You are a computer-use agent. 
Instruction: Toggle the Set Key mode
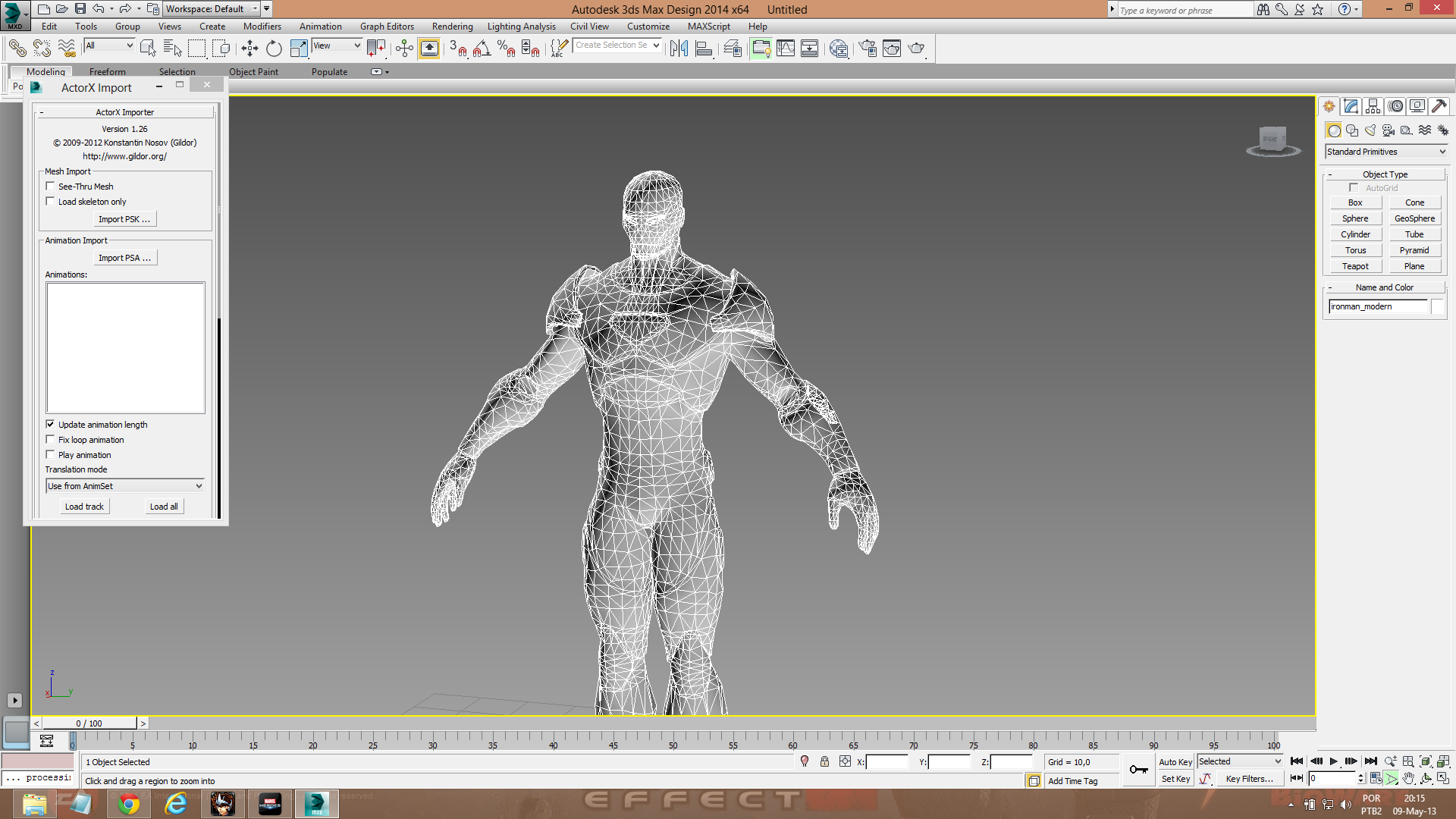[x=1175, y=779]
